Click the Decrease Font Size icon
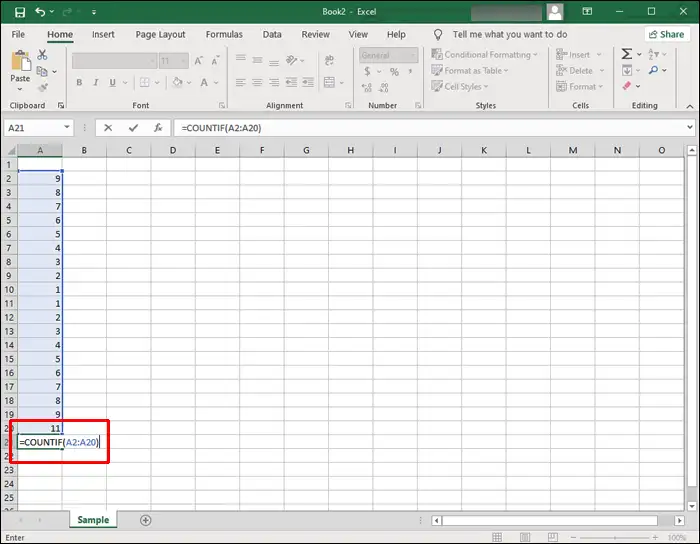Viewport: 700px width, 544px height. [215, 61]
